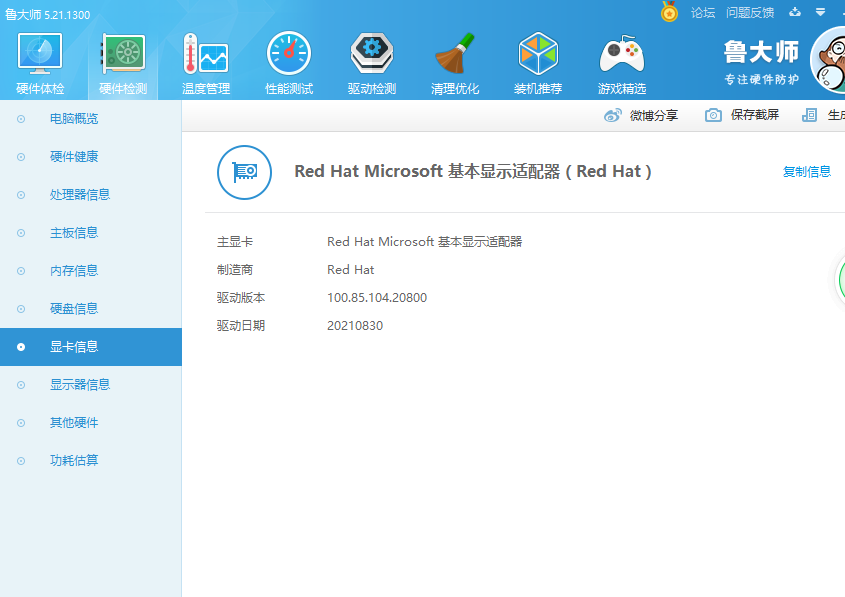
Task: Click the 鲁大师 5.21.1300 title text
Action: pos(47,15)
